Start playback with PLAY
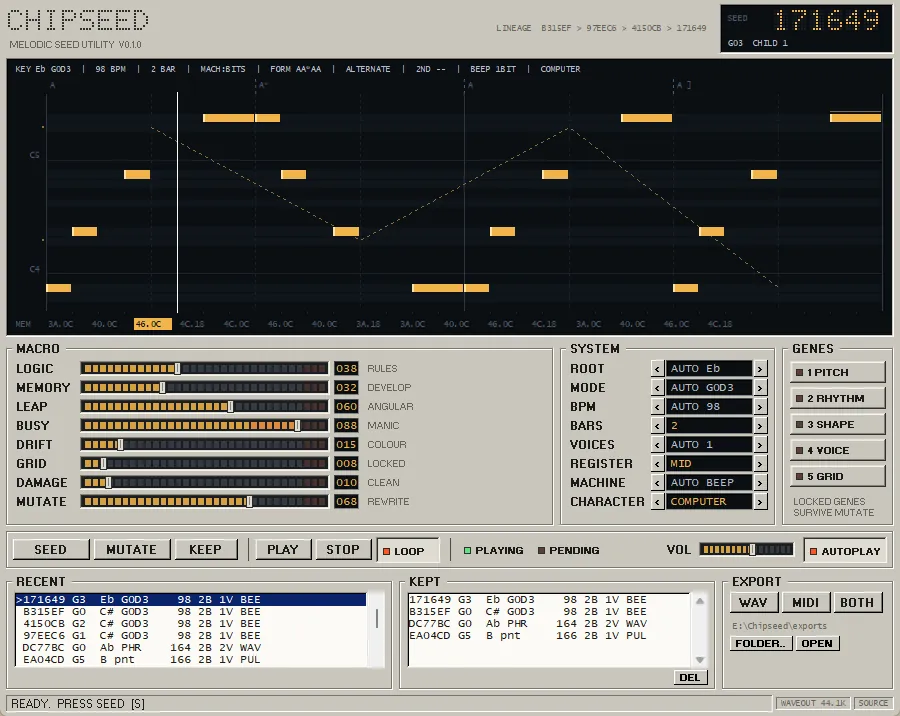The width and height of the screenshot is (900, 716). [282, 549]
